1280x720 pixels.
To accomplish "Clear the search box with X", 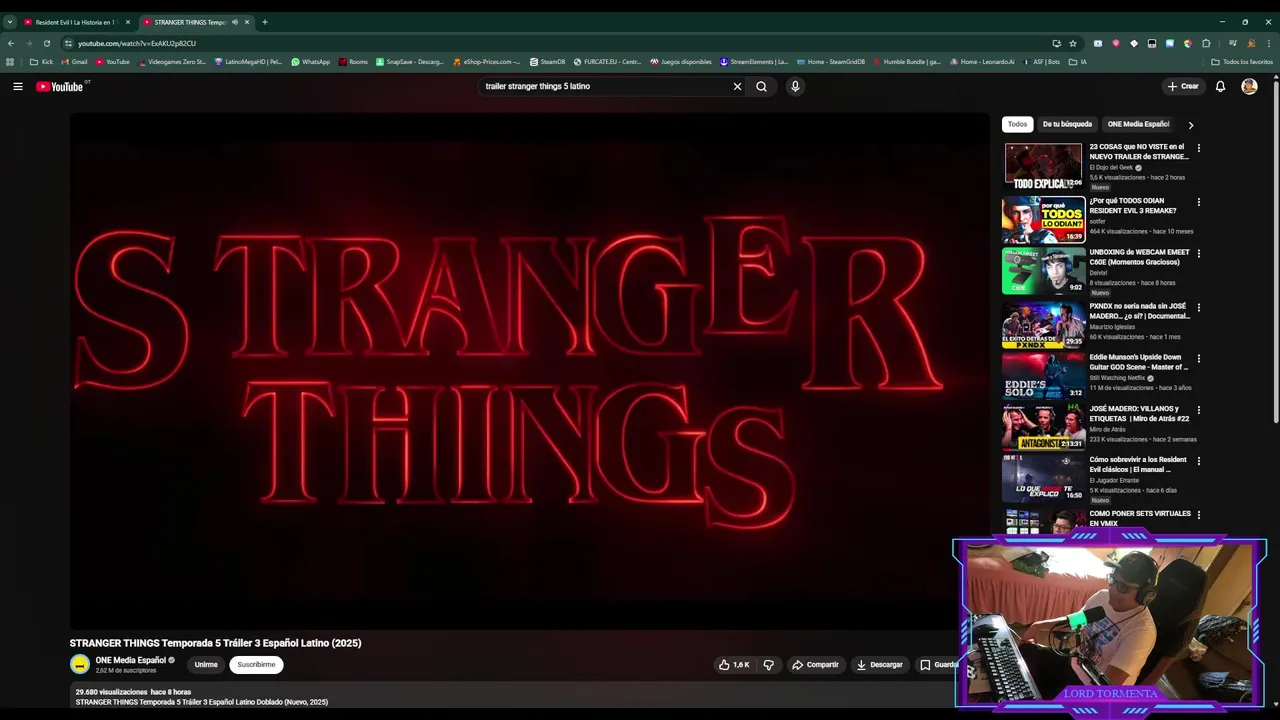I will pos(737,86).
